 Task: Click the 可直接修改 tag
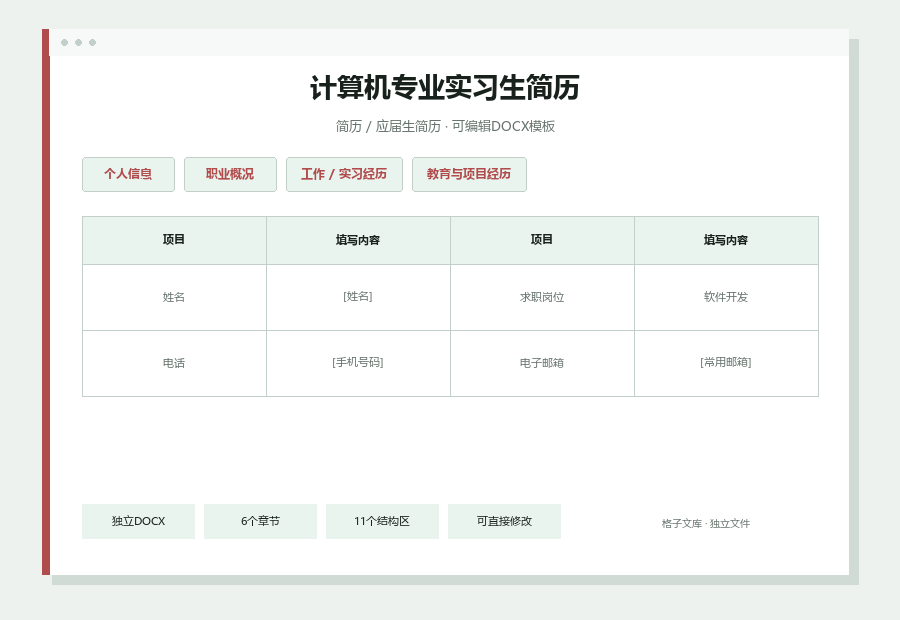505,521
